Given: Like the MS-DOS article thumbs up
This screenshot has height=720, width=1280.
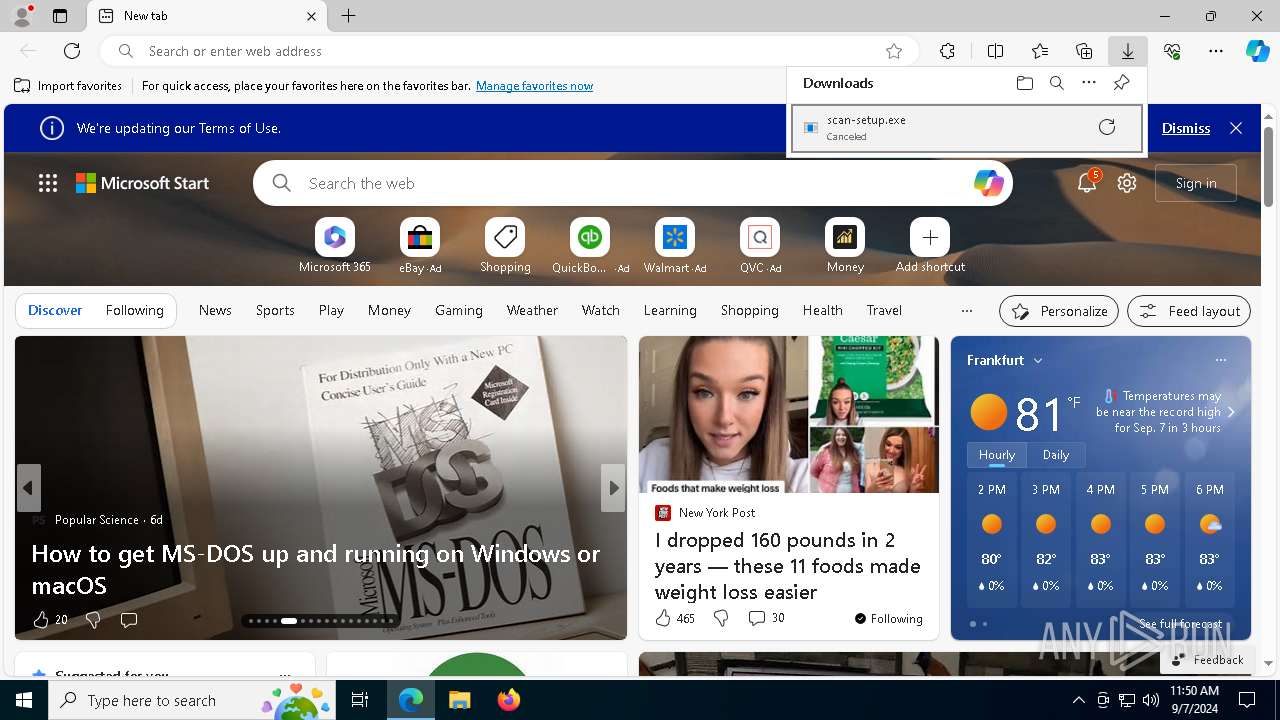Looking at the screenshot, I should click(41, 620).
